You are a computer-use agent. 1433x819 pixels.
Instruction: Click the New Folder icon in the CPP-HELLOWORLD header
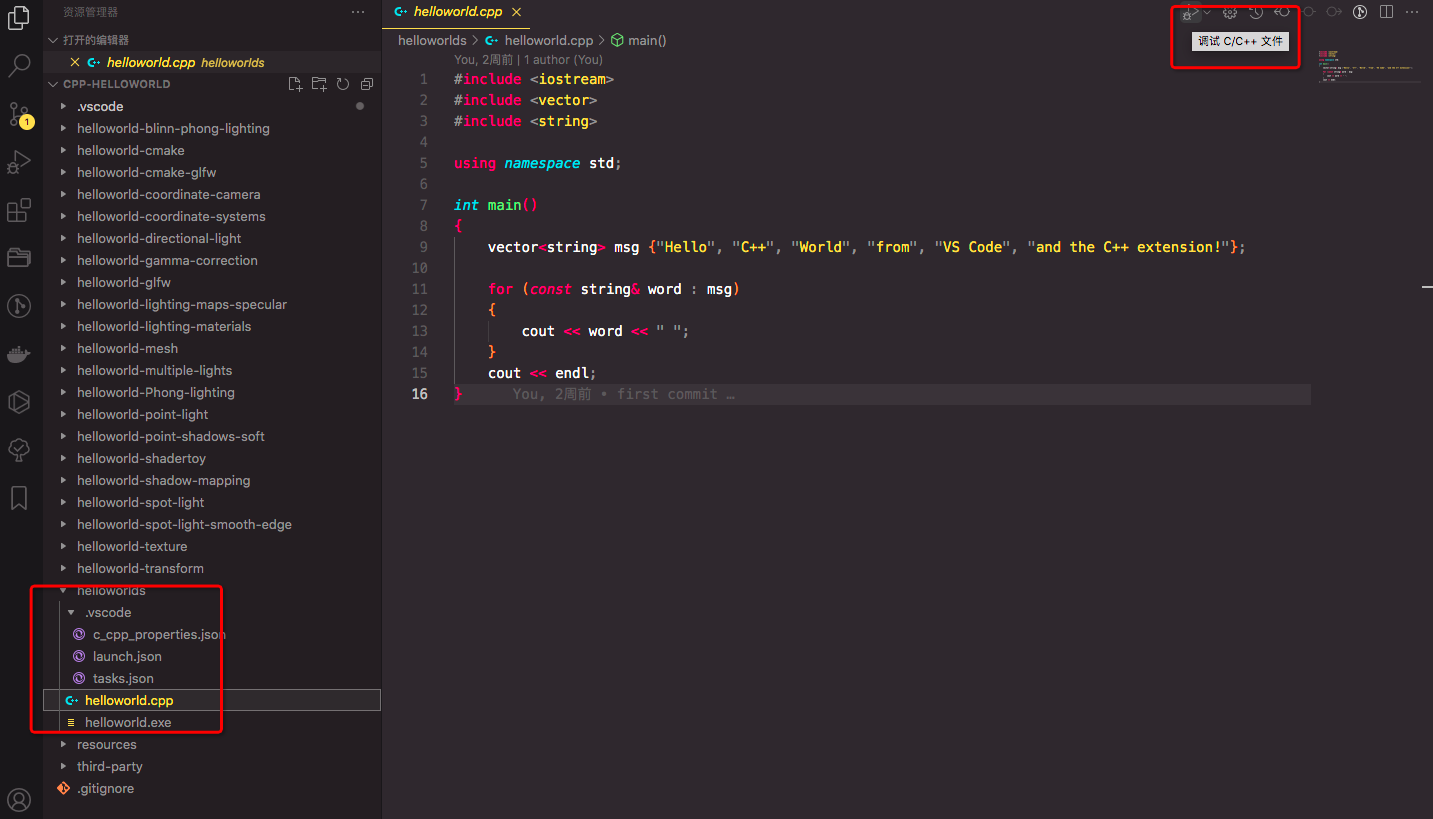click(319, 84)
